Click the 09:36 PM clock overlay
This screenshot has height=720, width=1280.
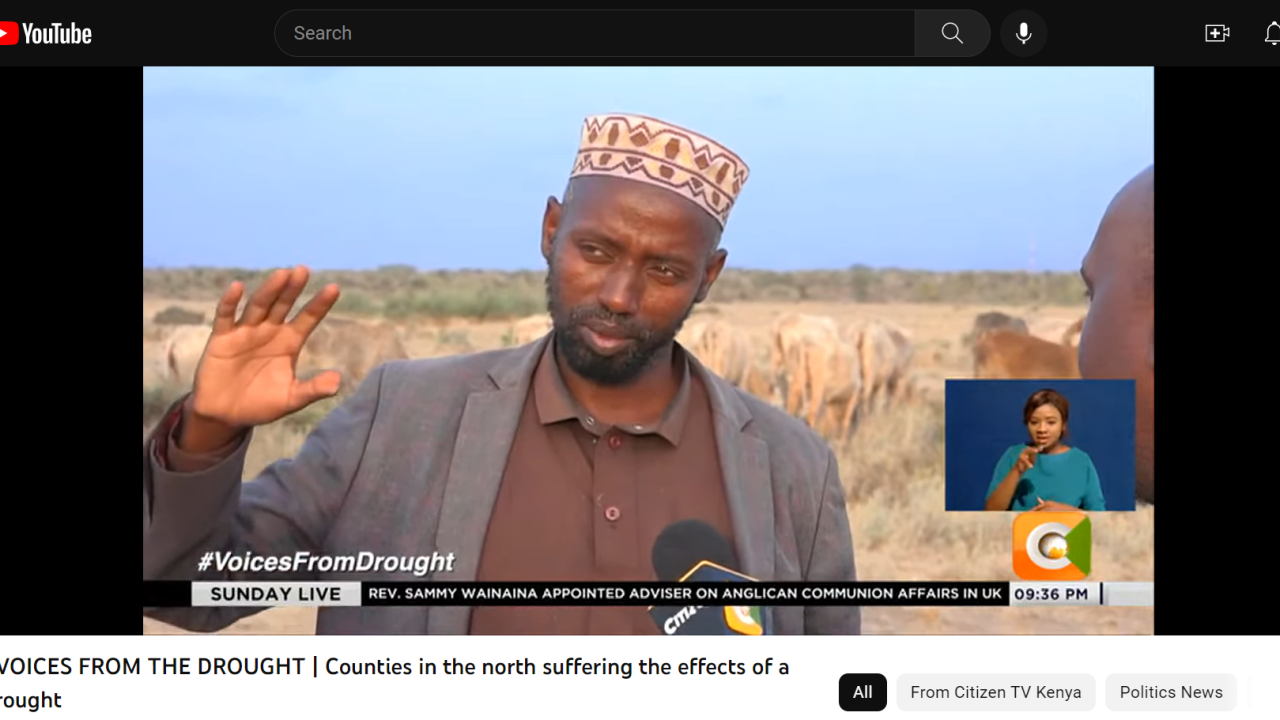point(1051,594)
